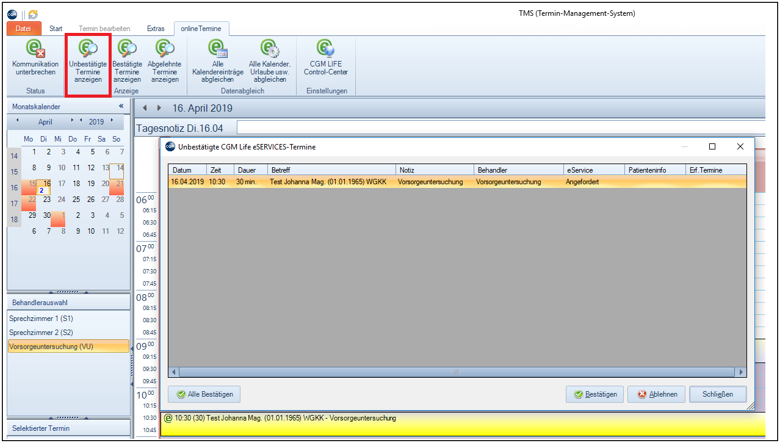Sort by Datum column header
The height and width of the screenshot is (443, 780).
coord(188,170)
